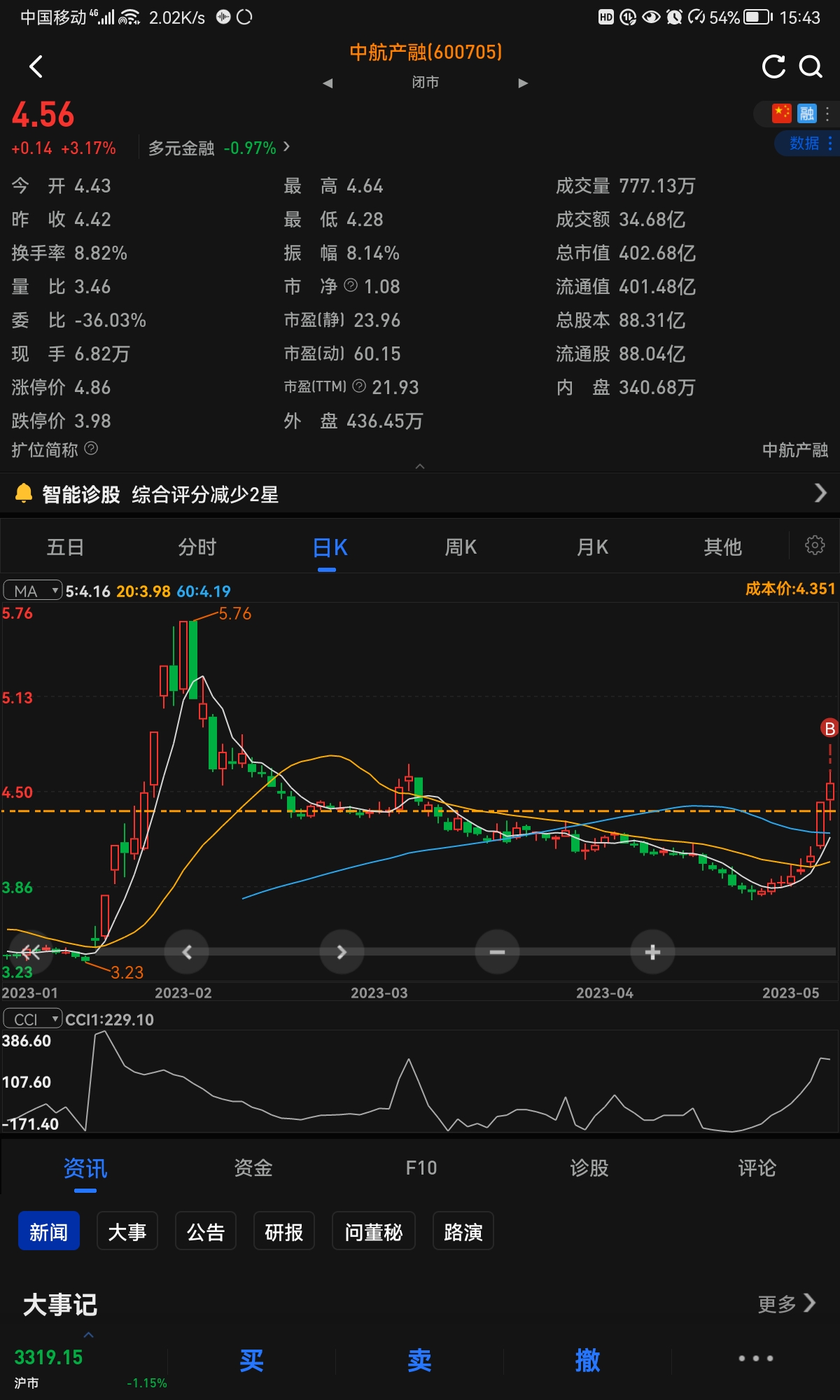Open the MA indicator dropdown
This screenshot has width=840, height=1400.
(33, 591)
